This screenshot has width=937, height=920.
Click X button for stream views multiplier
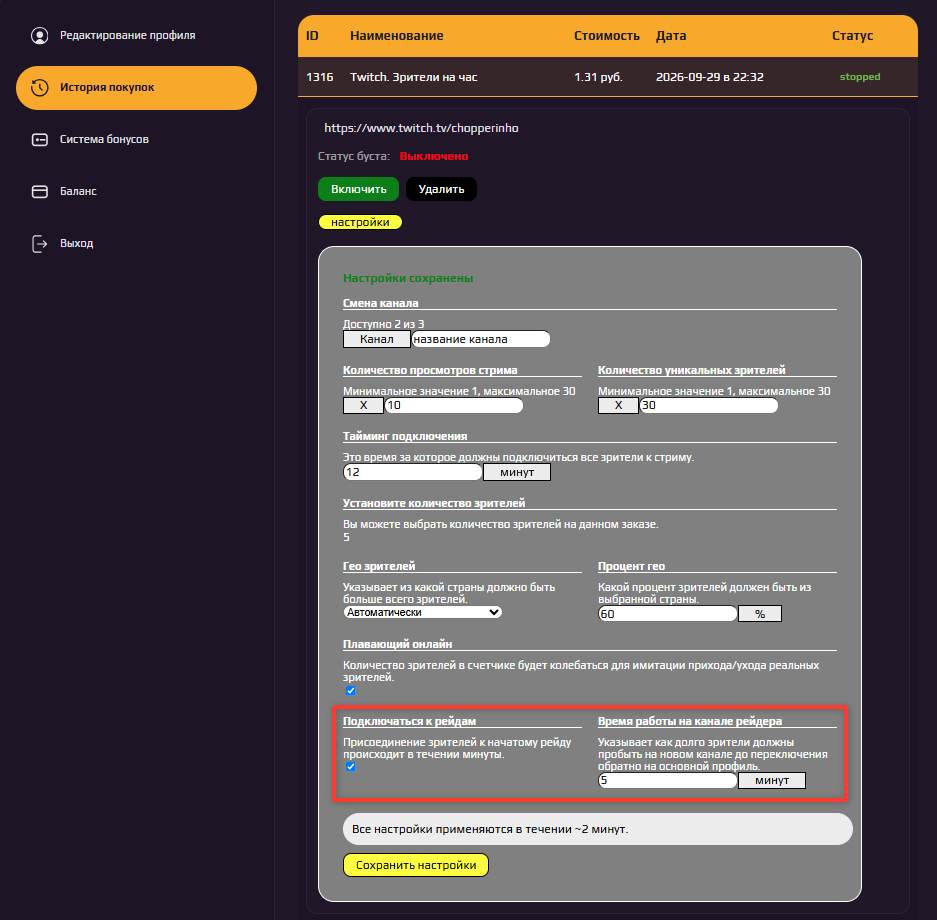(363, 406)
